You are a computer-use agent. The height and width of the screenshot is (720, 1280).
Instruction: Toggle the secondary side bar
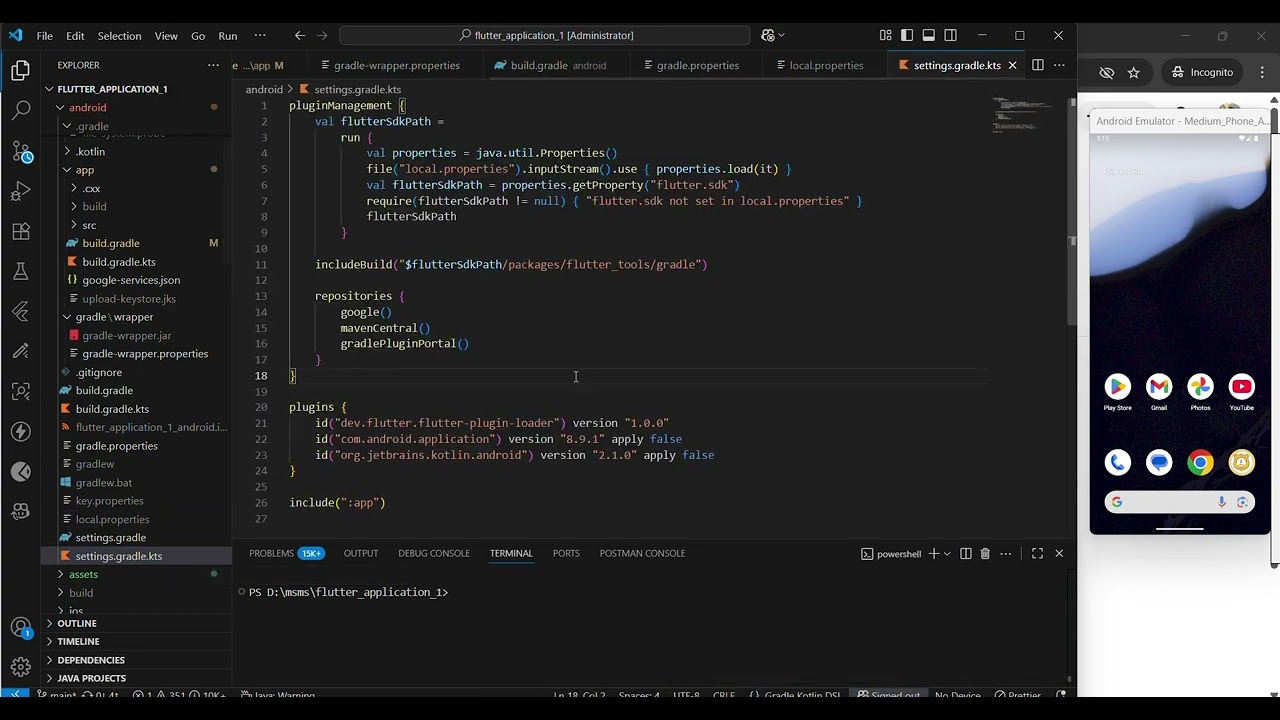950,35
